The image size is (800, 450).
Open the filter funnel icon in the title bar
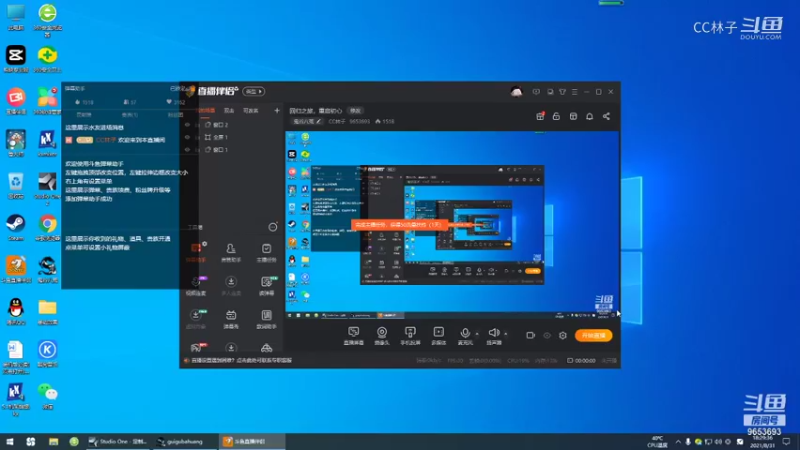(x=562, y=92)
